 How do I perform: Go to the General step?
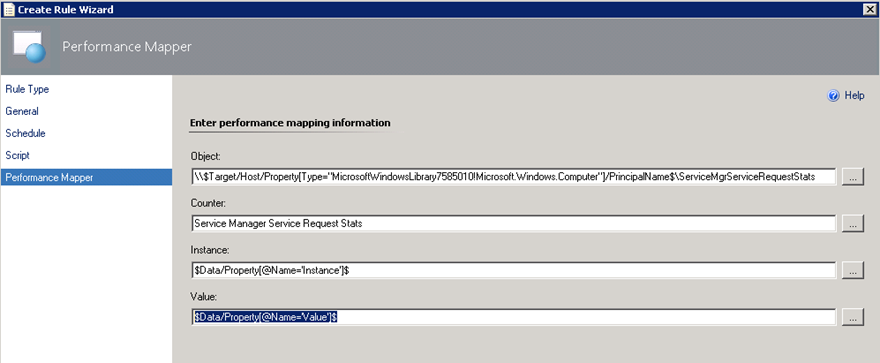click(x=22, y=111)
